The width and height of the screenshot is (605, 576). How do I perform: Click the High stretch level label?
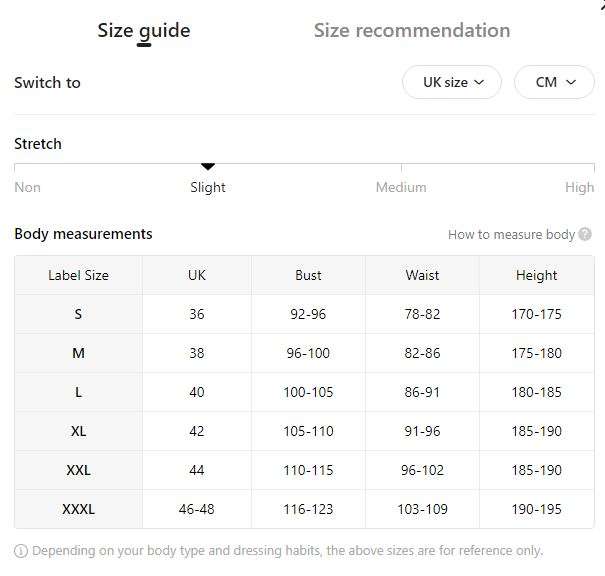[580, 187]
